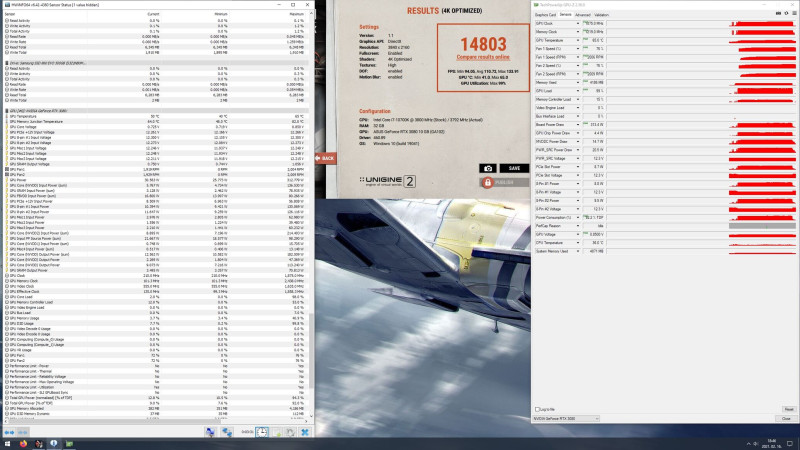Open the notification center in system tray
This screenshot has height=450, width=800.
pos(790,444)
